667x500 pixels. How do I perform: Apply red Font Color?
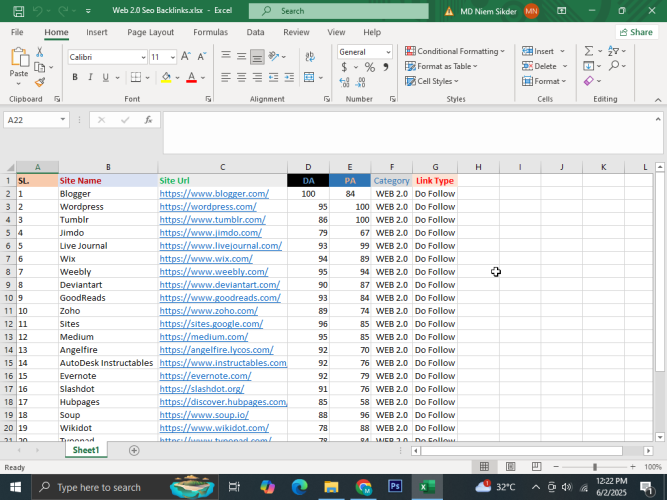191,77
